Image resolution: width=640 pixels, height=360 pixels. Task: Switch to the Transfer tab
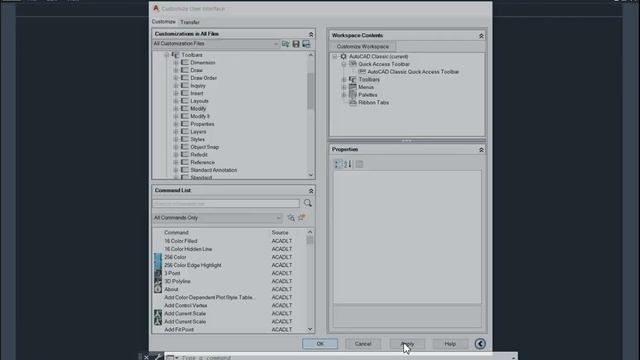190,22
